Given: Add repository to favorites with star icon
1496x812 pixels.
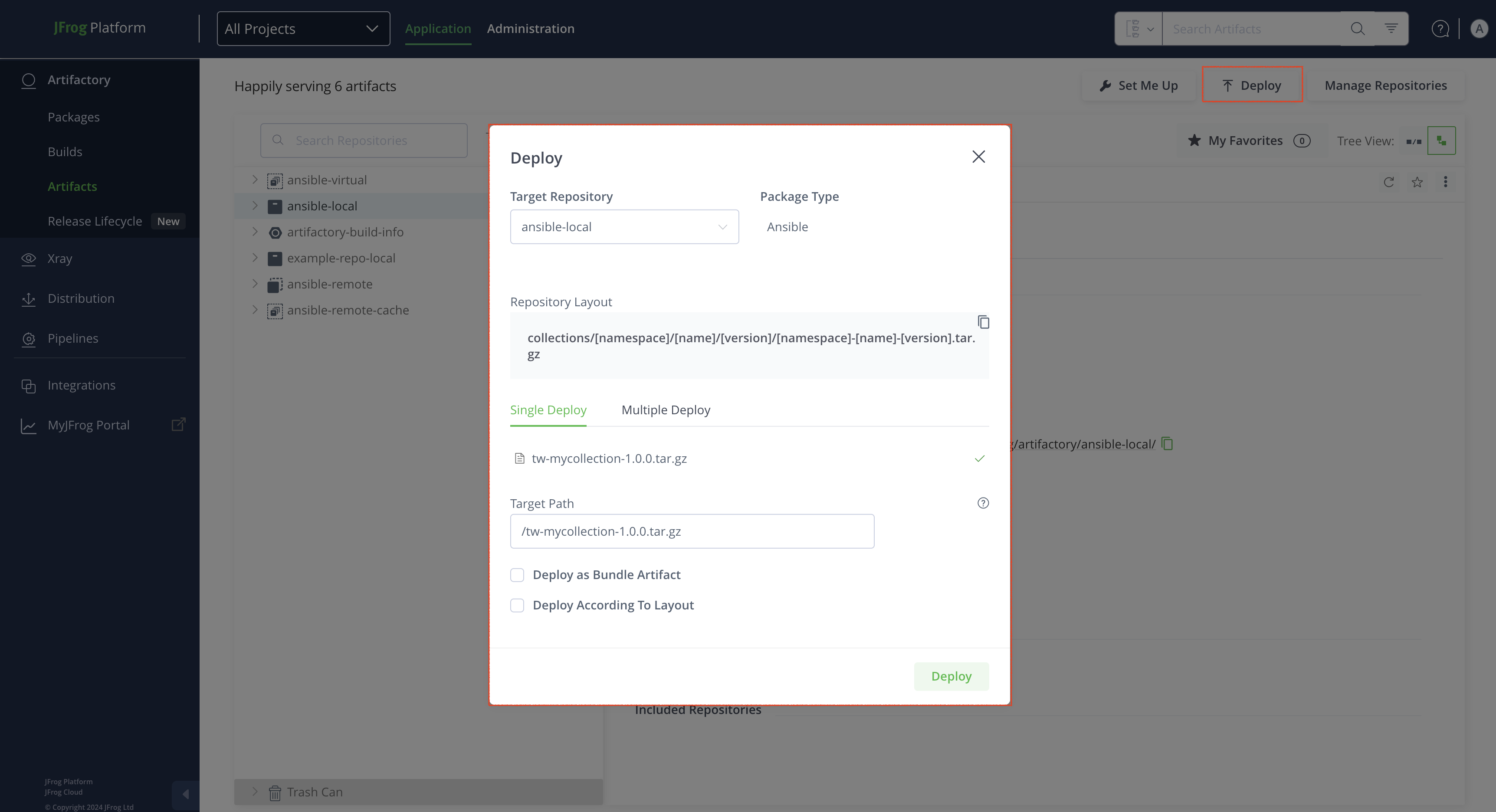Looking at the screenshot, I should pyautogui.click(x=1417, y=182).
